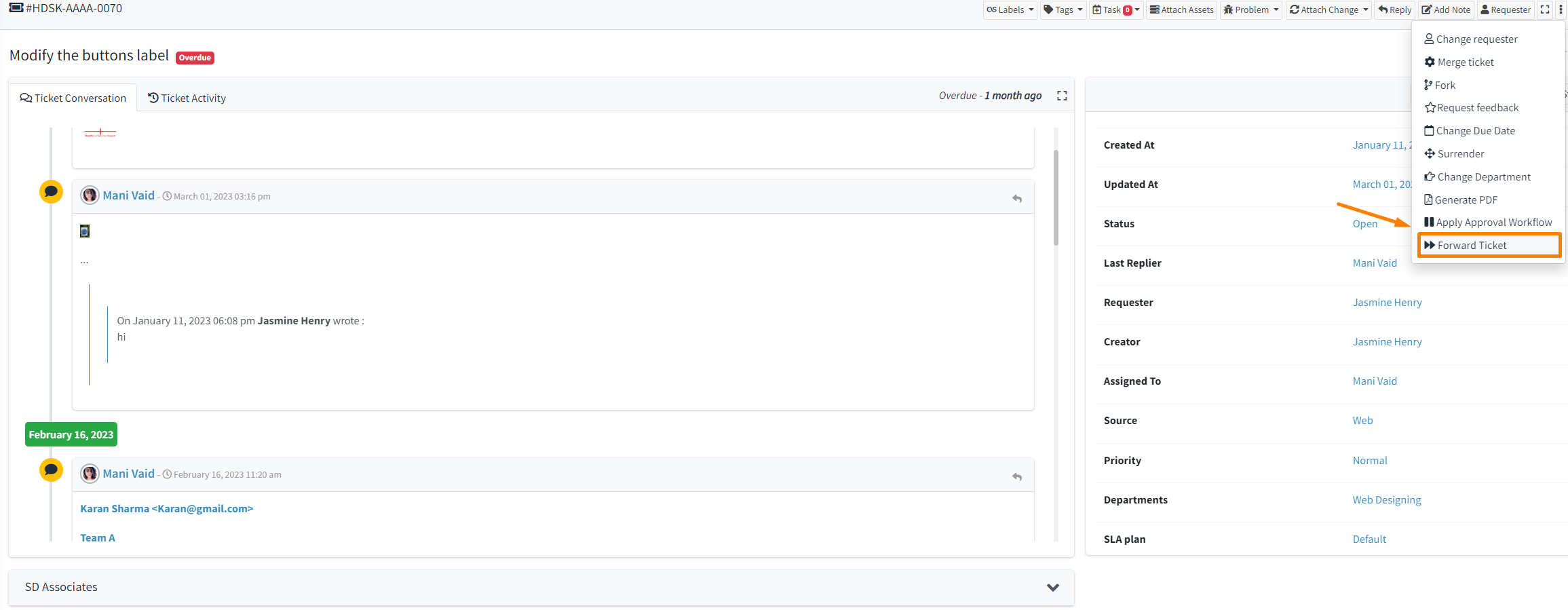Select Generate PDF from the menu
This screenshot has width=1568, height=610.
[x=1466, y=199]
